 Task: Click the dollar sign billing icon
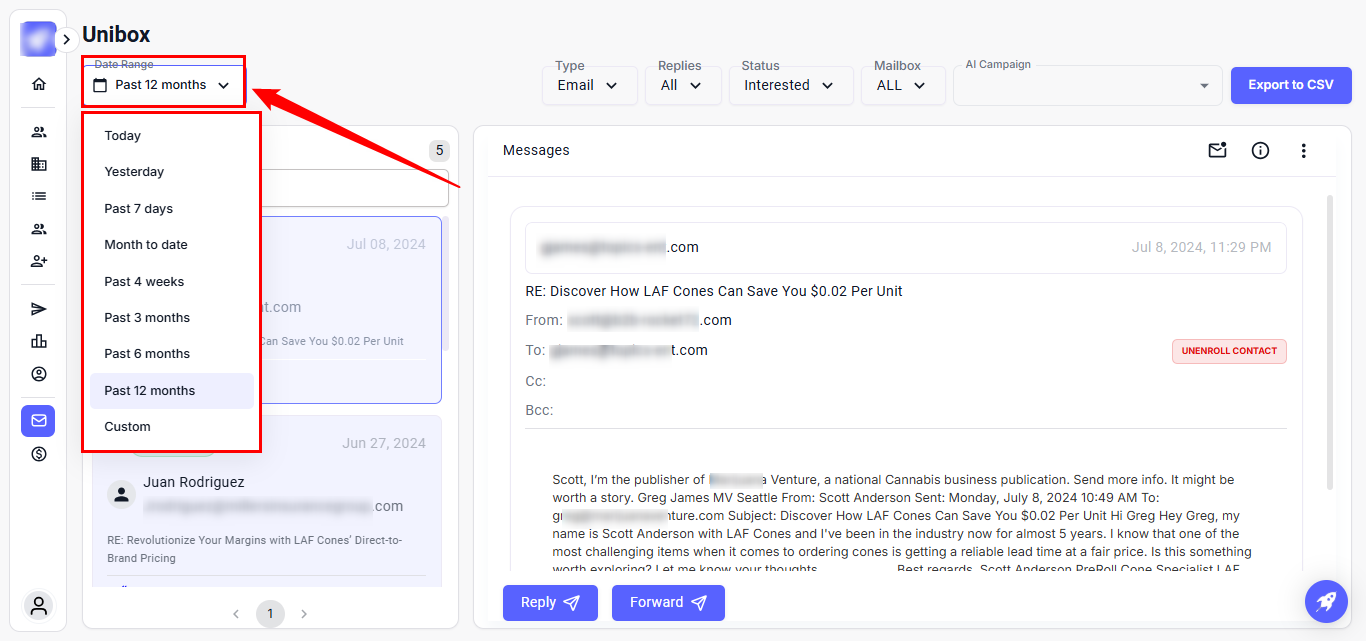(x=39, y=454)
